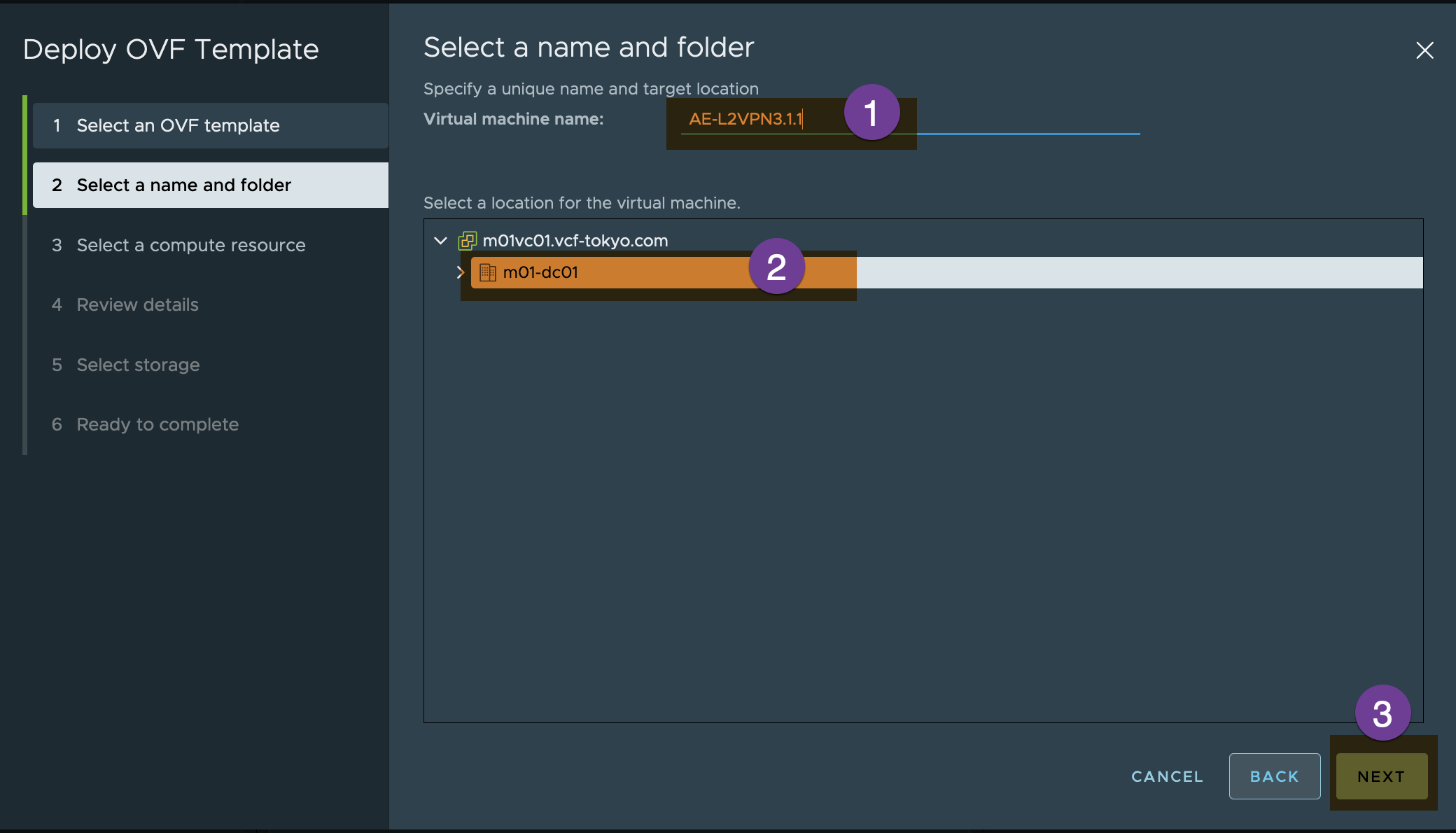Image resolution: width=1456 pixels, height=833 pixels.
Task: Click the select storage step 5 icon
Action: [x=55, y=363]
